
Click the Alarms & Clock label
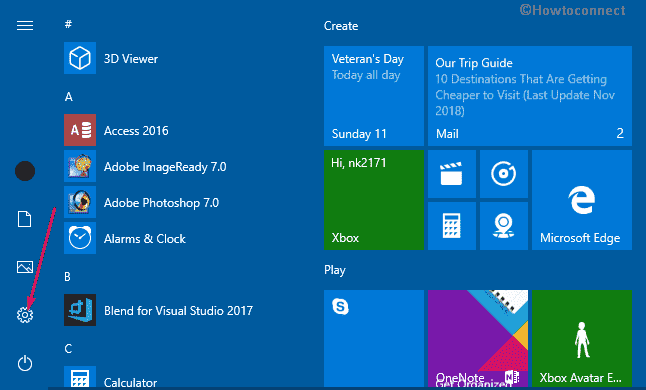pyautogui.click(x=145, y=239)
